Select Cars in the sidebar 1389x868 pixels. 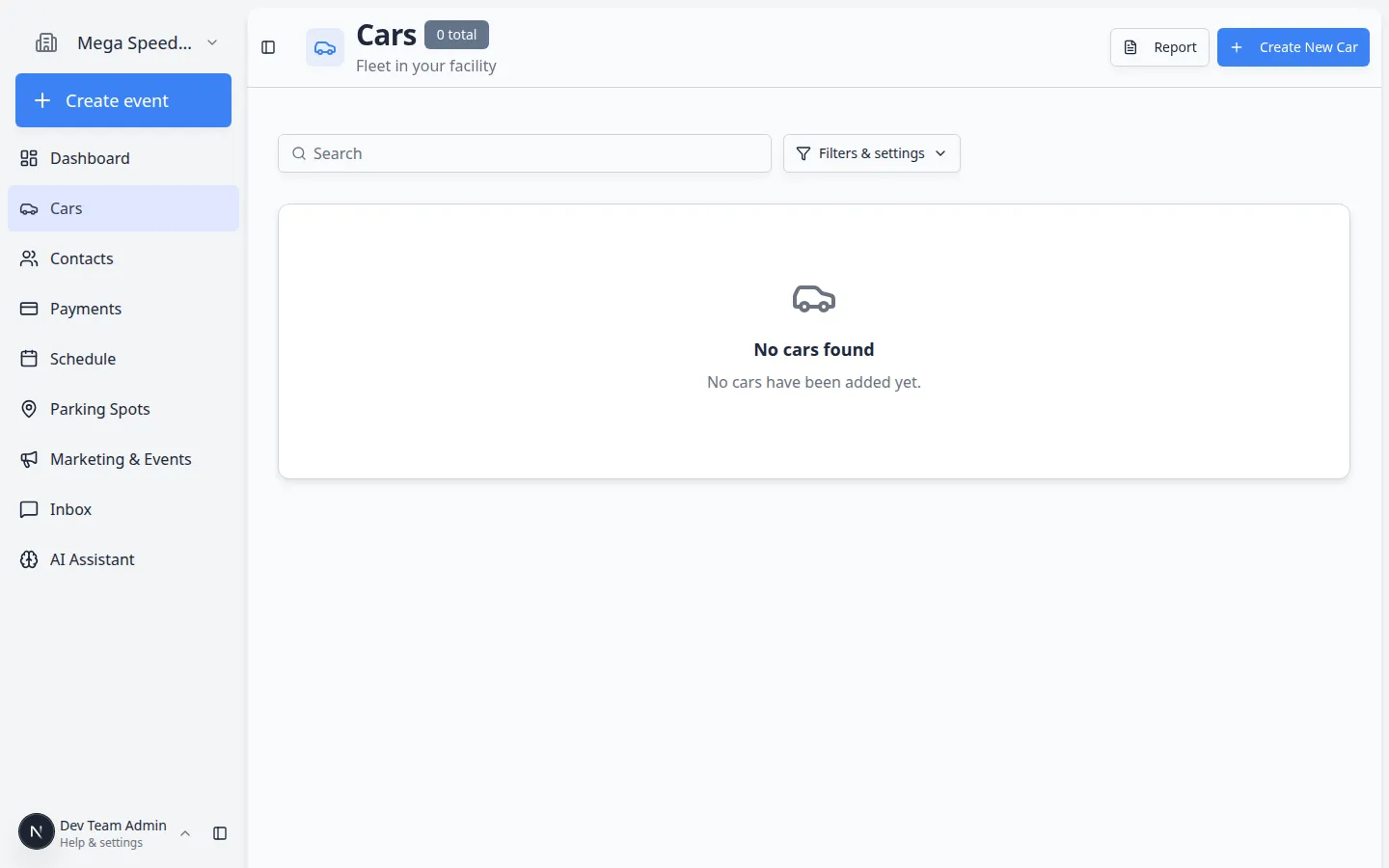[x=123, y=208]
